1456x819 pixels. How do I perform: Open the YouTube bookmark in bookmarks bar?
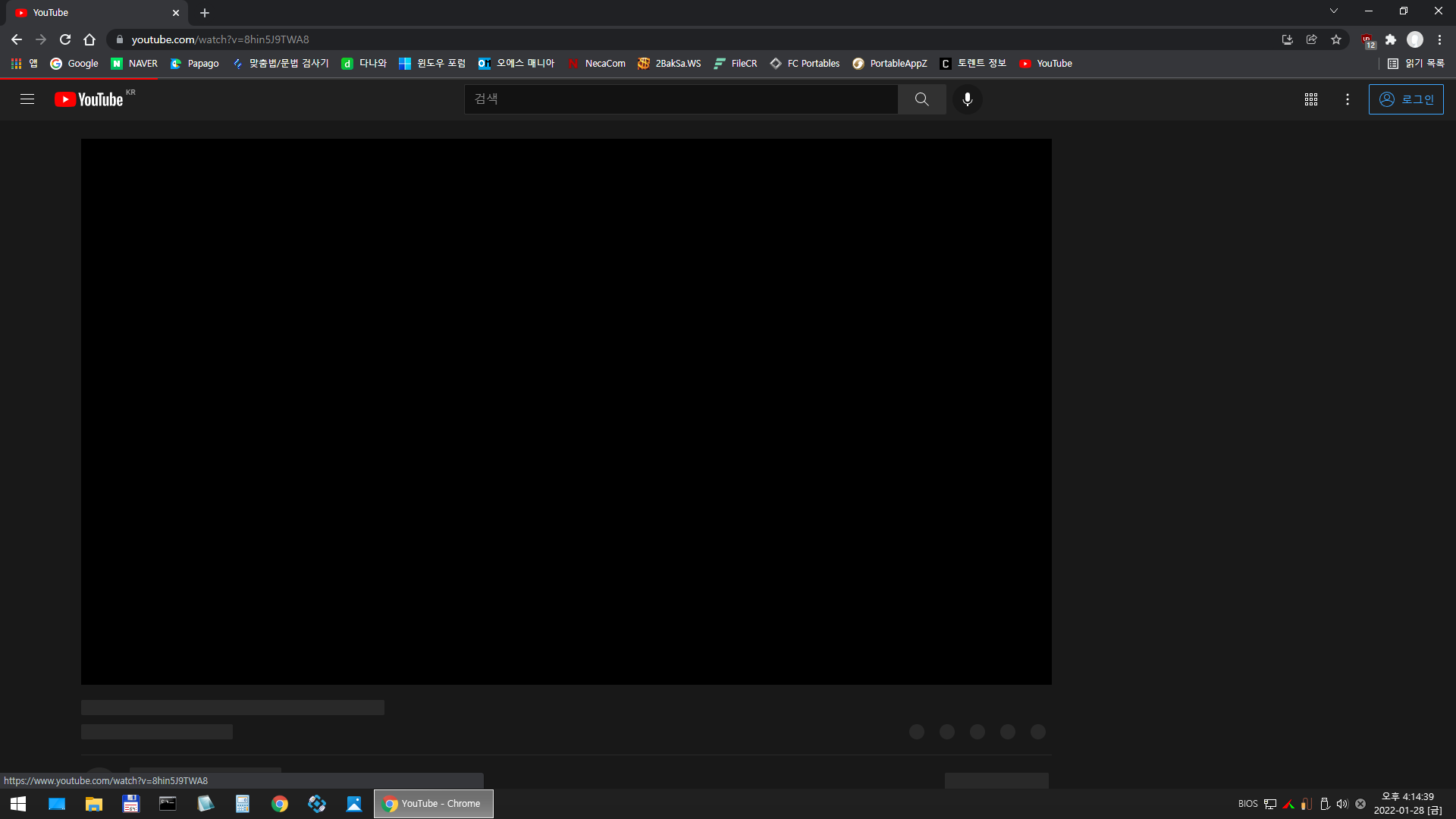tap(1046, 64)
